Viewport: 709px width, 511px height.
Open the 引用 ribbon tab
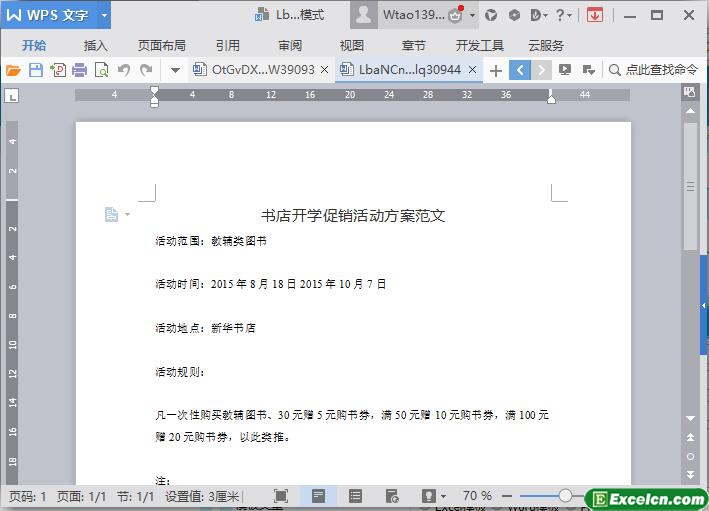tap(227, 45)
